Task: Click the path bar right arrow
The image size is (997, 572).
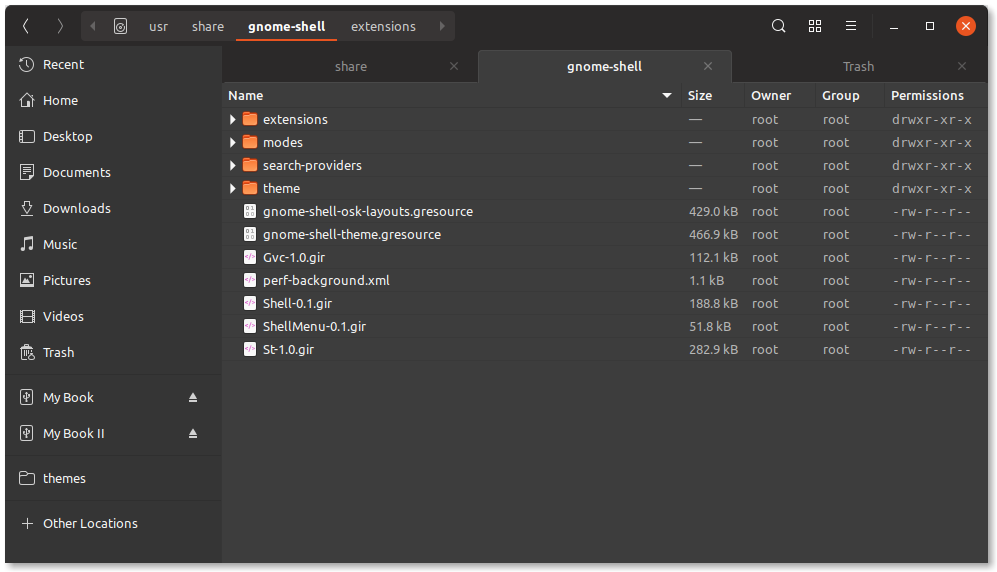Action: (442, 26)
